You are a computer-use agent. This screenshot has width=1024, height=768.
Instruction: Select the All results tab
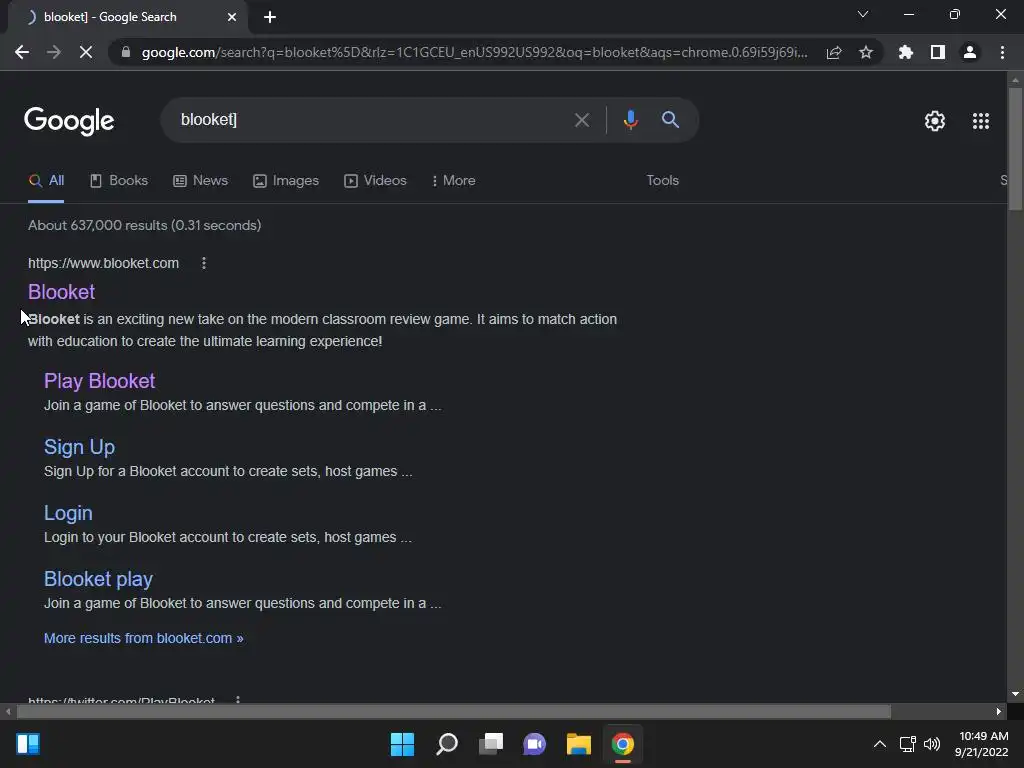click(46, 181)
